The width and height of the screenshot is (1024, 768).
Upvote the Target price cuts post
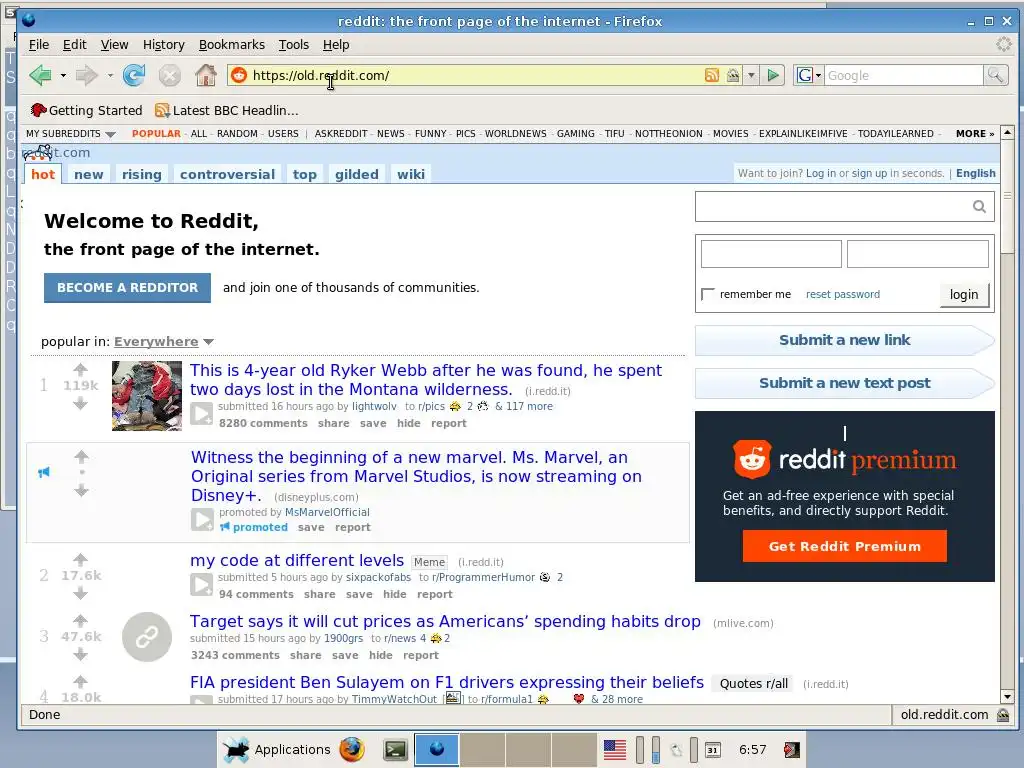[x=80, y=620]
